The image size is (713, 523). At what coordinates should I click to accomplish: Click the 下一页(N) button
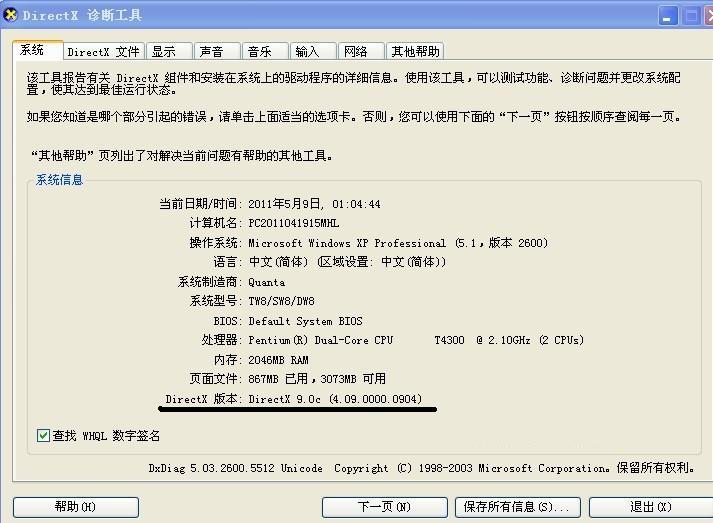(x=385, y=507)
